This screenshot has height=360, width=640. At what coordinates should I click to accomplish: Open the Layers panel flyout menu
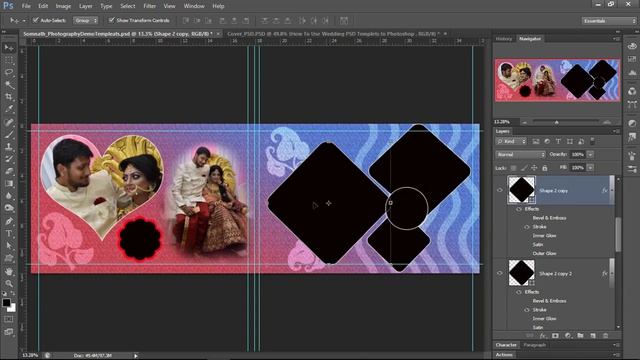click(x=615, y=131)
